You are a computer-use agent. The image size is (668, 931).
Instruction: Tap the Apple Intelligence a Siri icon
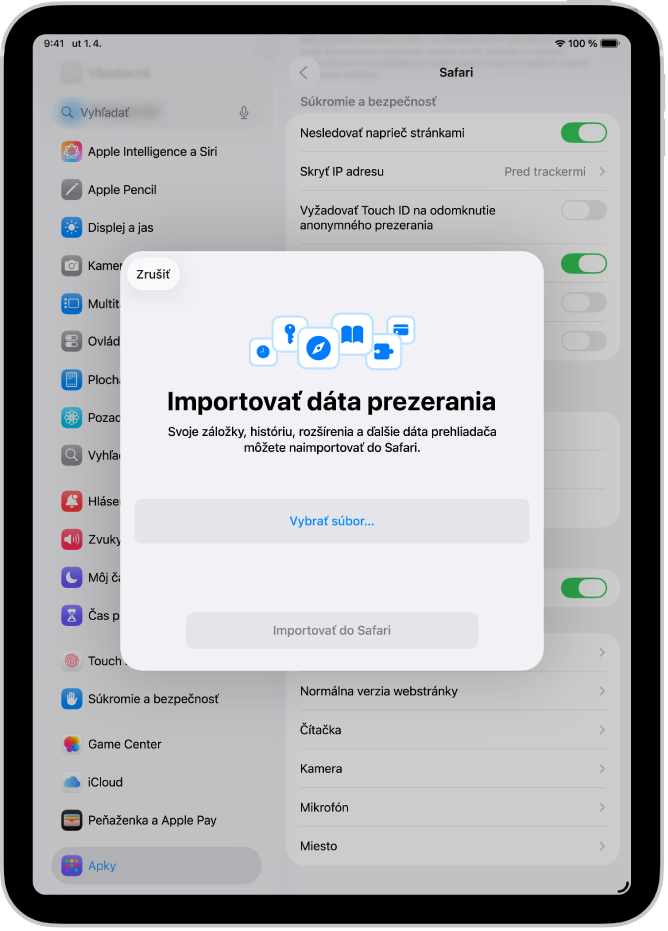point(71,151)
